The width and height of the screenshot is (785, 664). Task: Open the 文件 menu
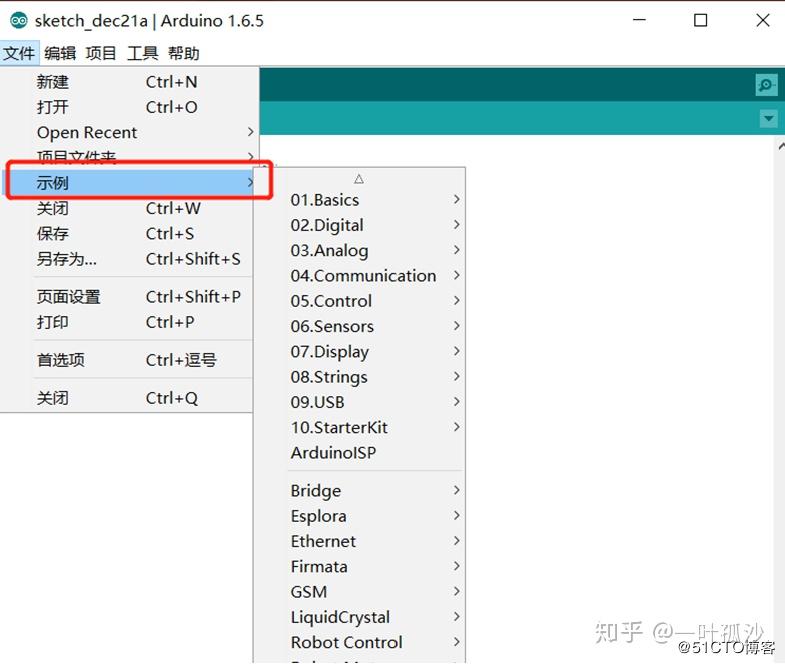click(x=20, y=53)
